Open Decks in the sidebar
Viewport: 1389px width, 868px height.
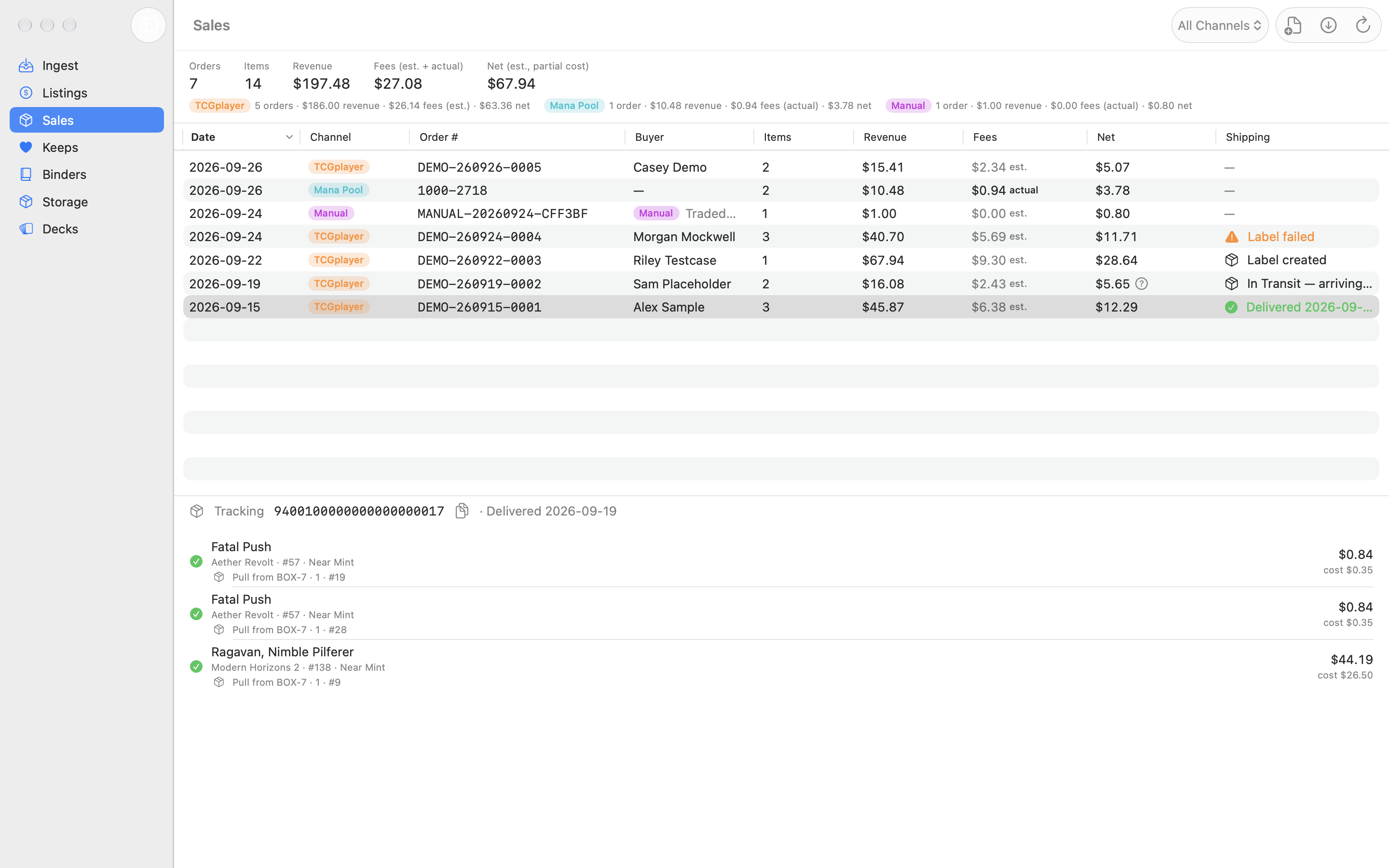(87, 229)
